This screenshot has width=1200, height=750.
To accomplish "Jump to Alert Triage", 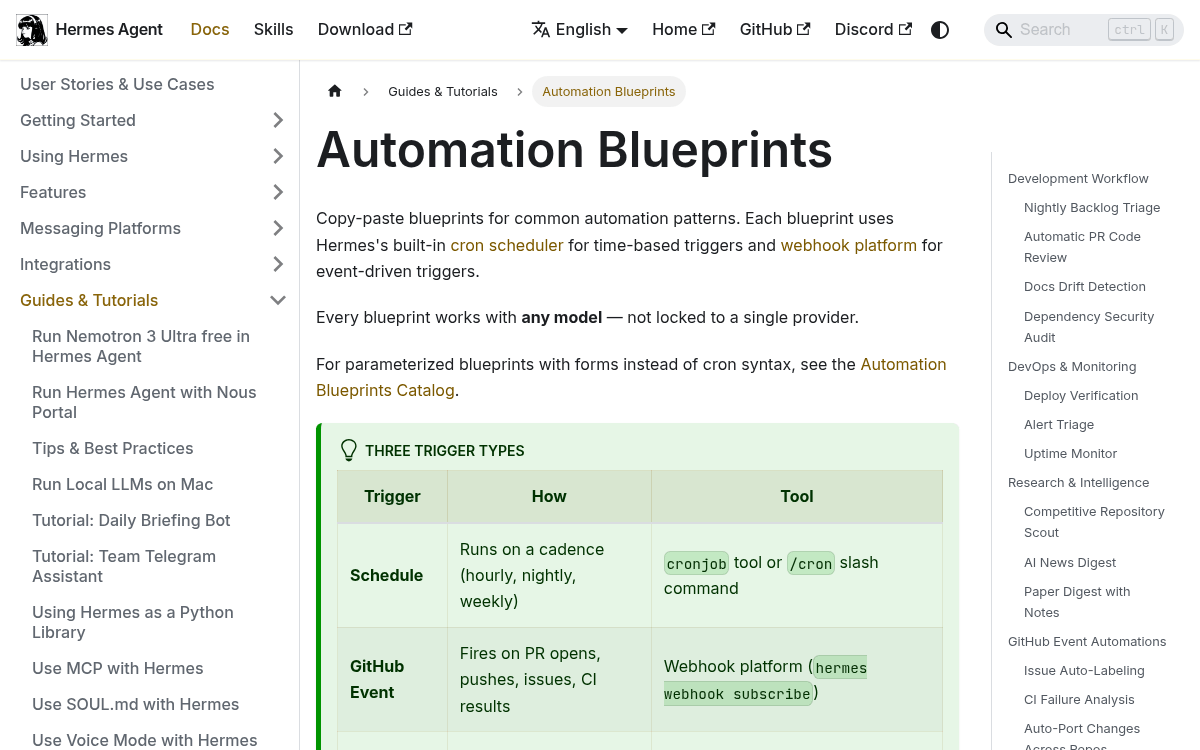I will pyautogui.click(x=1059, y=424).
